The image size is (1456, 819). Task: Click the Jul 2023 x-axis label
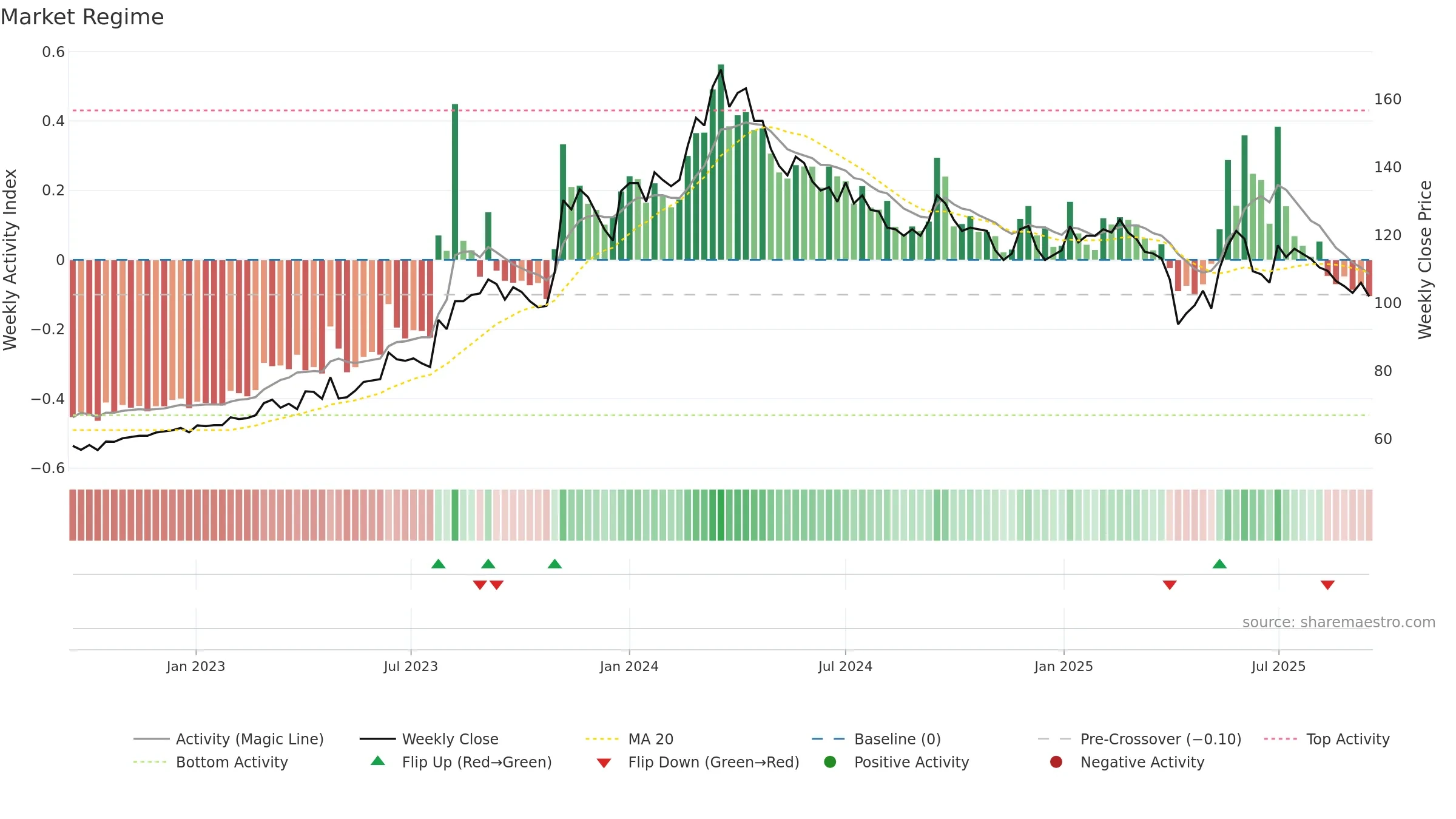pyautogui.click(x=411, y=666)
